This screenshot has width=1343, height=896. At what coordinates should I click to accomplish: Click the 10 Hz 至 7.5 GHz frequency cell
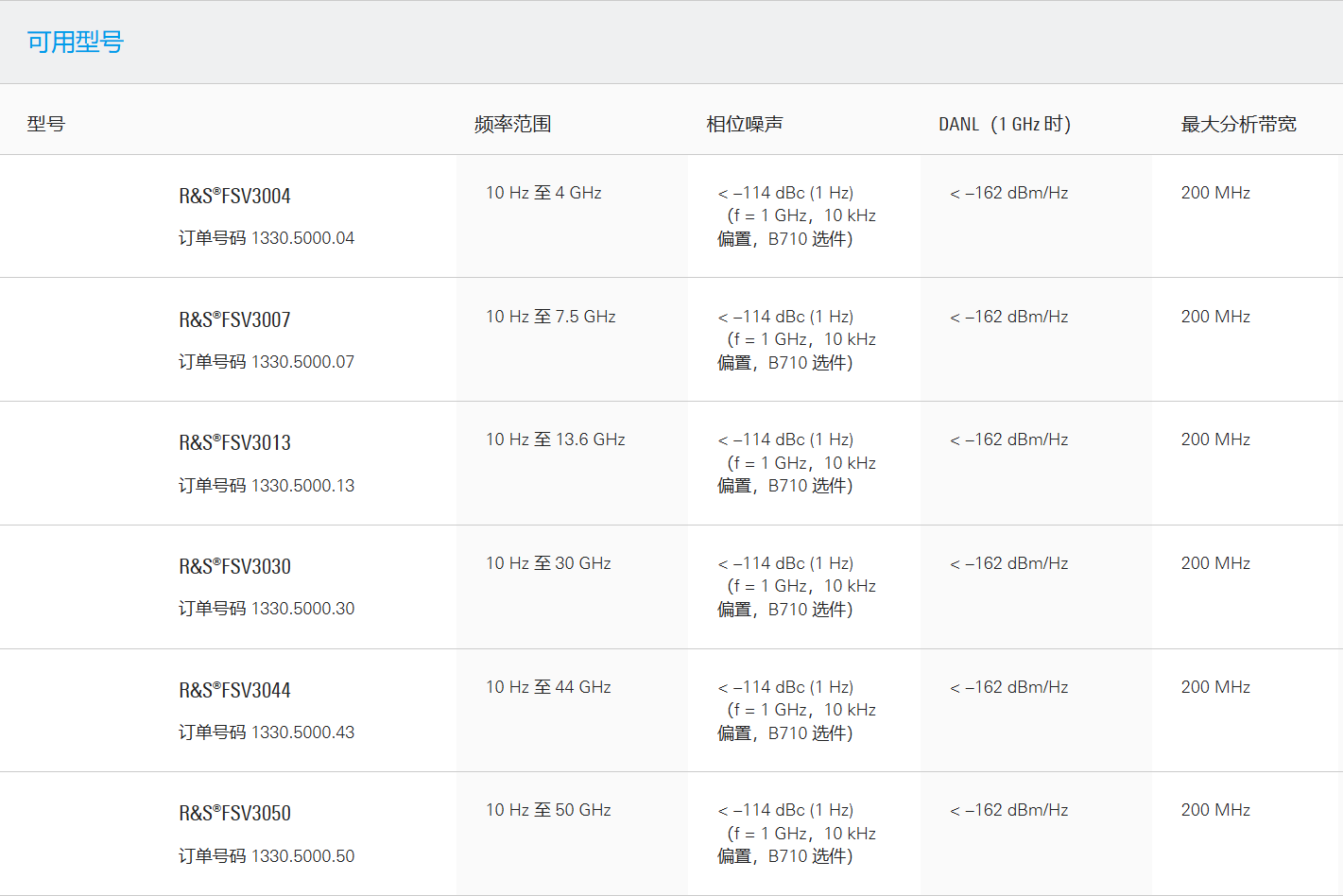click(x=550, y=317)
